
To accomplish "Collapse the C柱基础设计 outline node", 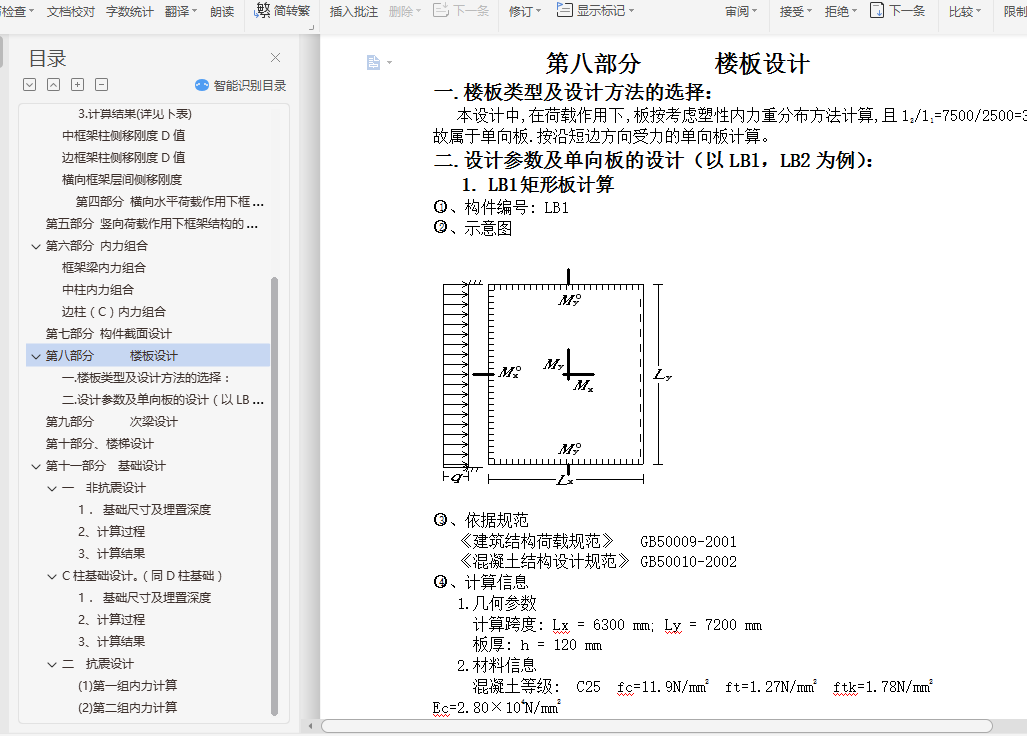I will (52, 576).
